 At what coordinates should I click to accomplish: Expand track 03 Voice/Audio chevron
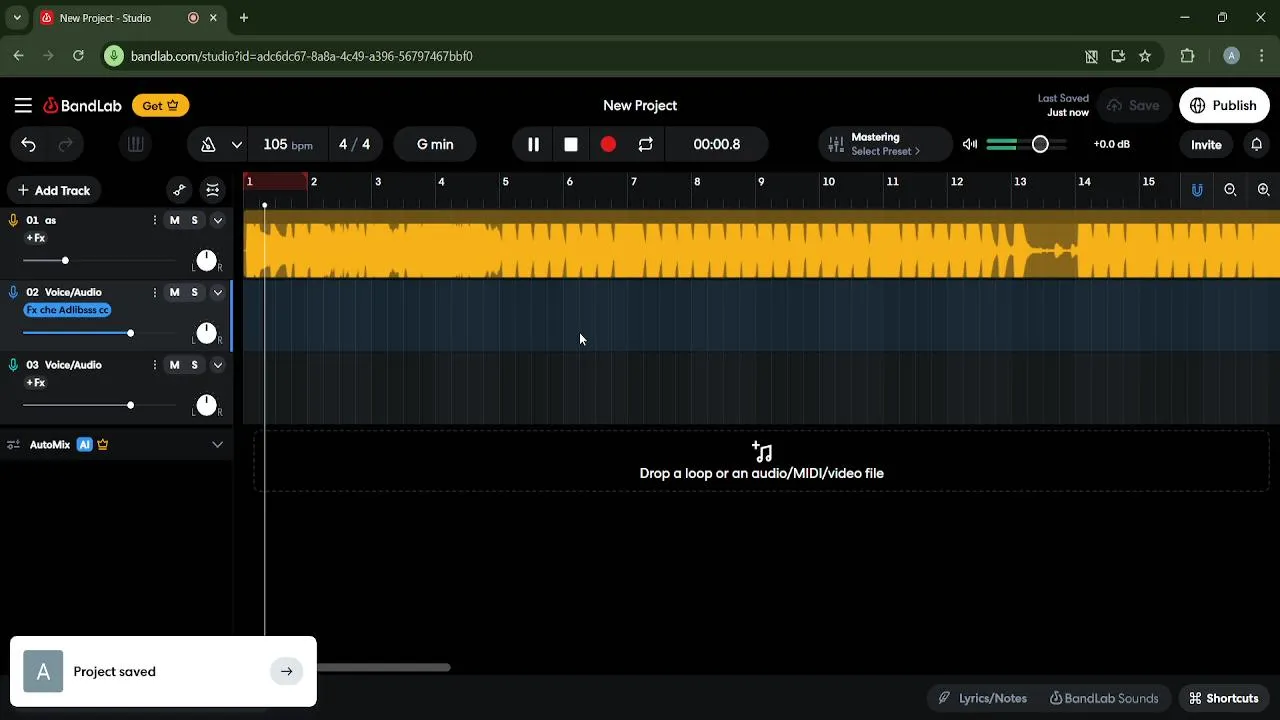[217, 365]
